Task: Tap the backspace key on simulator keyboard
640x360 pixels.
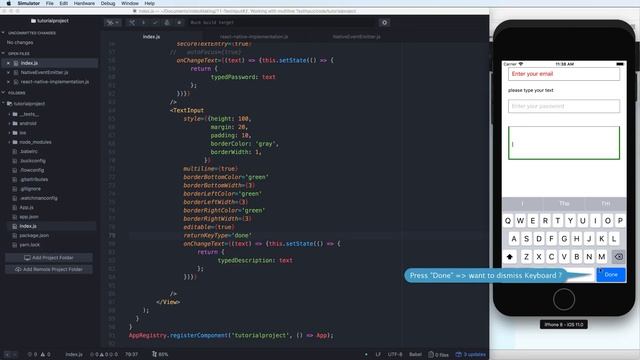Action: coord(618,257)
